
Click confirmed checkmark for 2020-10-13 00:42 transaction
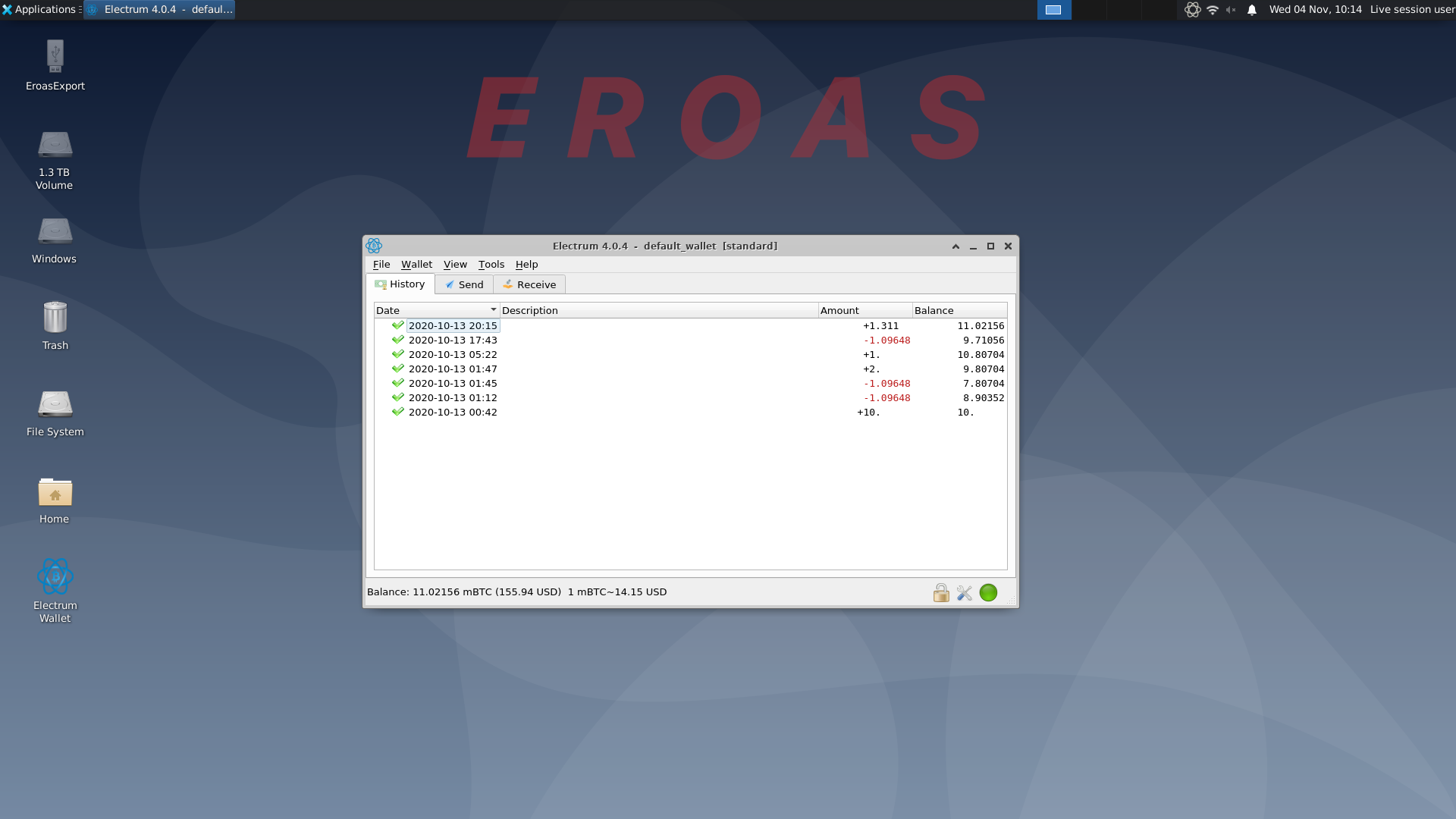pyautogui.click(x=397, y=412)
